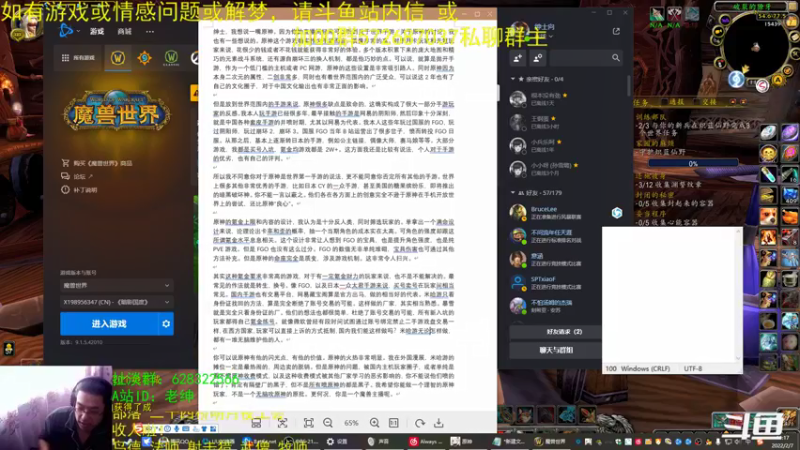The image size is (800, 450).
Task: Open the all games grid (所有游戏)
Action: (x=78, y=58)
